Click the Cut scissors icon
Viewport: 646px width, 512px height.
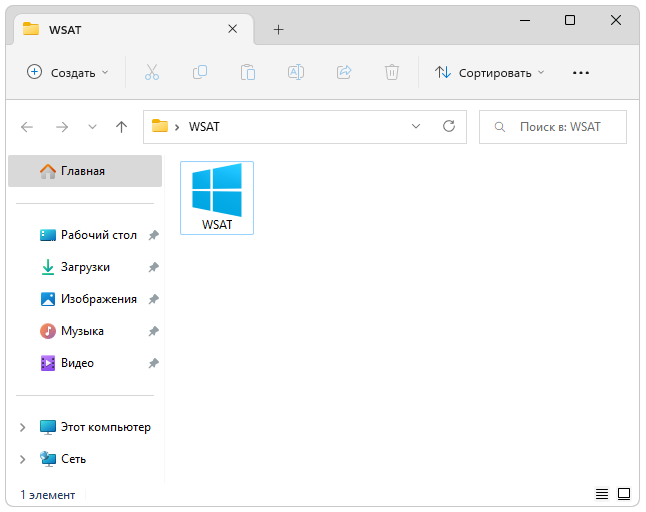(152, 72)
